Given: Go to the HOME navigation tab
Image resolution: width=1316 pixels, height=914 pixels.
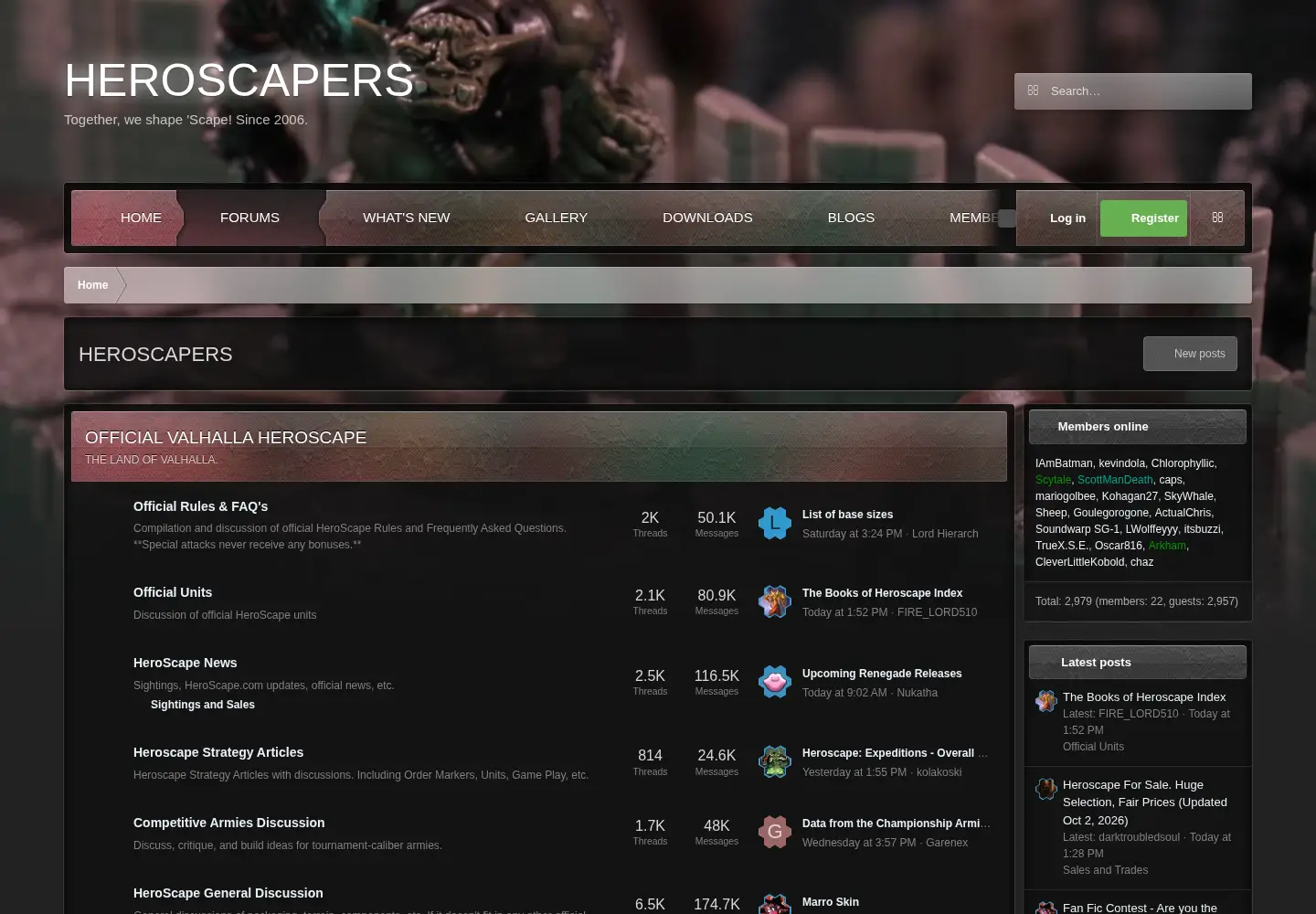Looking at the screenshot, I should click(141, 218).
